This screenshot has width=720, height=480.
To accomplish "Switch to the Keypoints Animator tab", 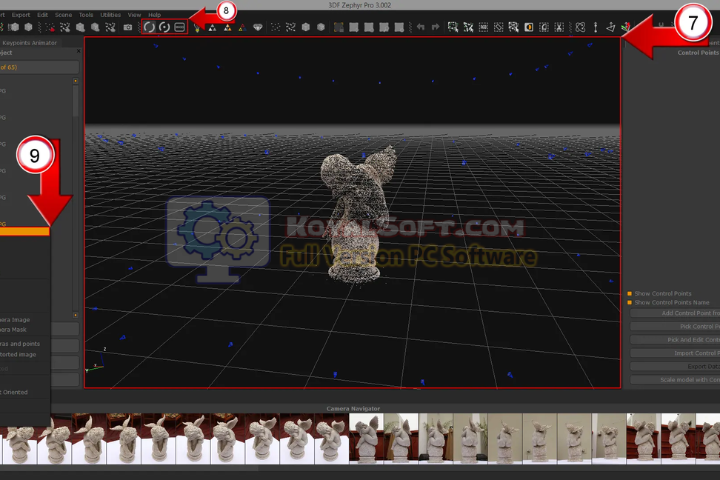I will tap(30, 43).
